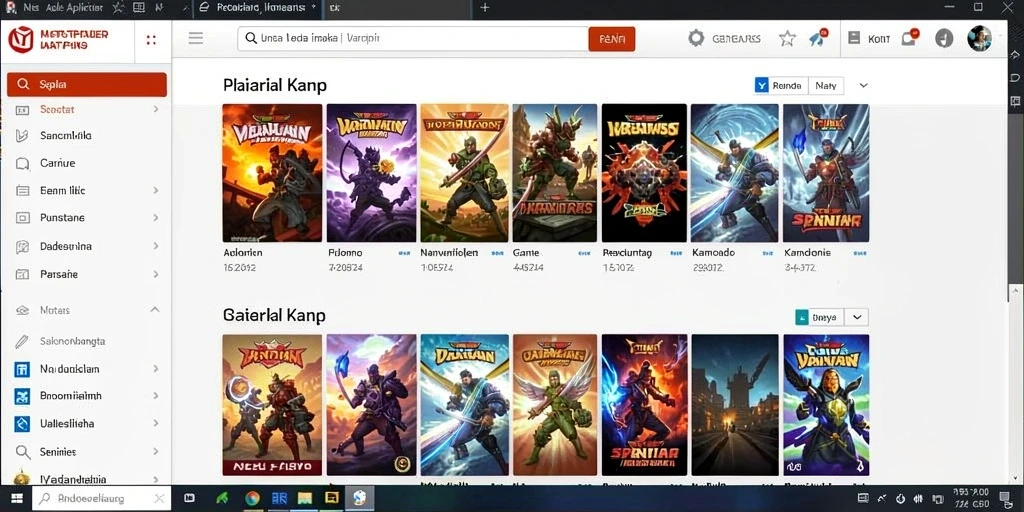Viewport: 1024px width, 512px height.
Task: Click the Windows taskbar search box
Action: pyautogui.click(x=102, y=498)
